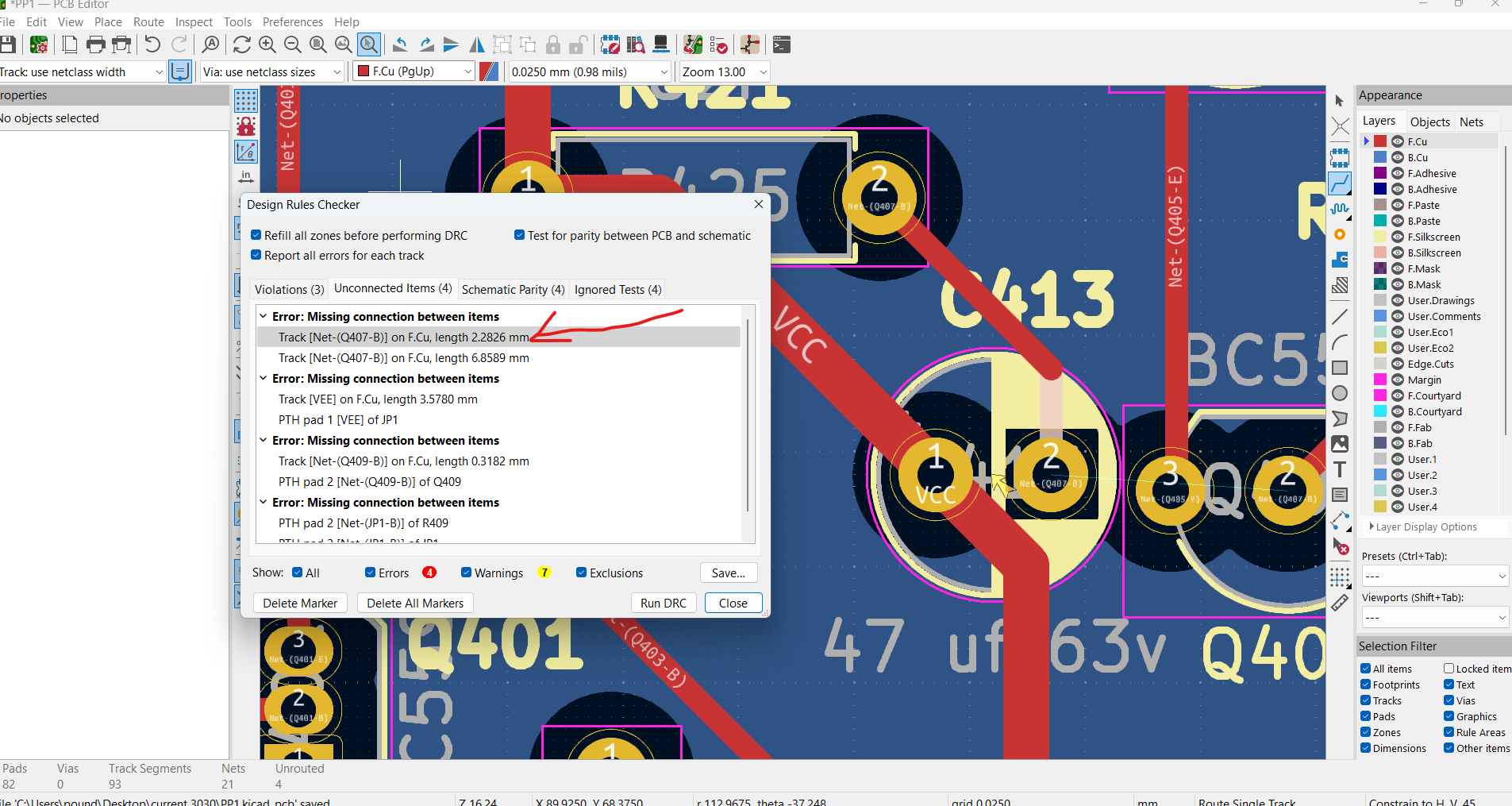Zoom out of the canvas
This screenshot has width=1512, height=806.
293,44
